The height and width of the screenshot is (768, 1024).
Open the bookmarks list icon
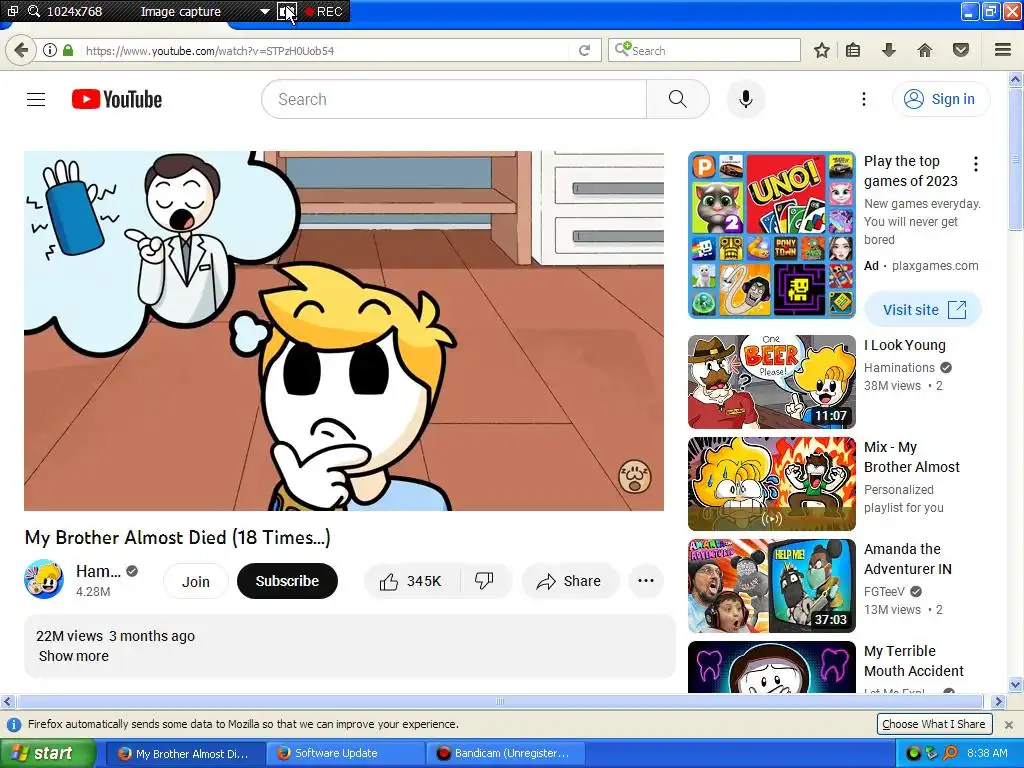tap(853, 50)
